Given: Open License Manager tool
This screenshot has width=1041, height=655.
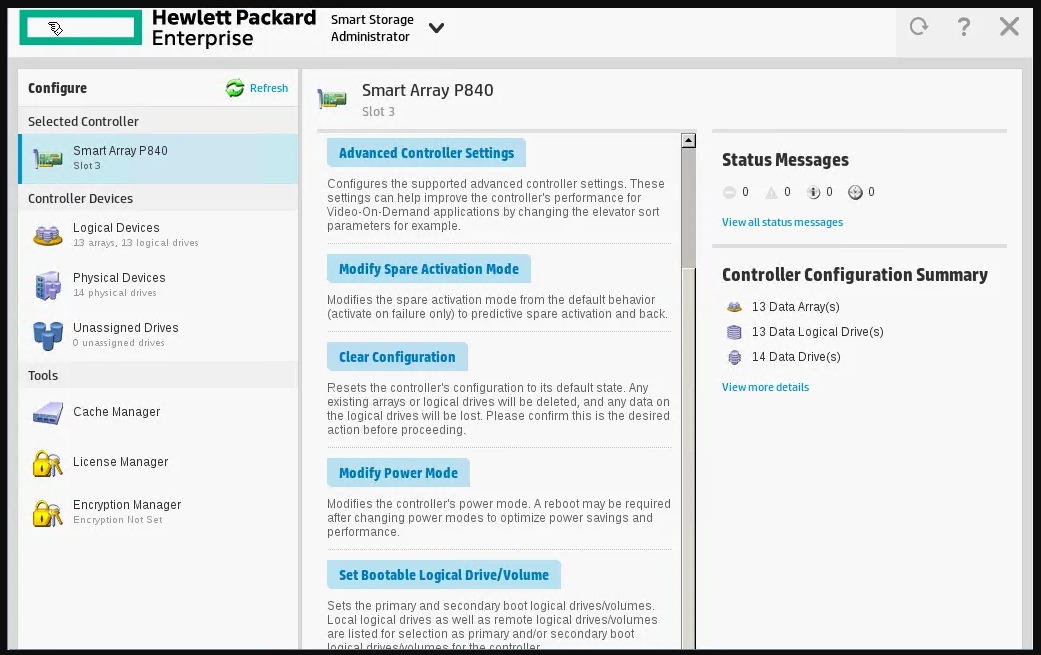Looking at the screenshot, I should pos(159,462).
